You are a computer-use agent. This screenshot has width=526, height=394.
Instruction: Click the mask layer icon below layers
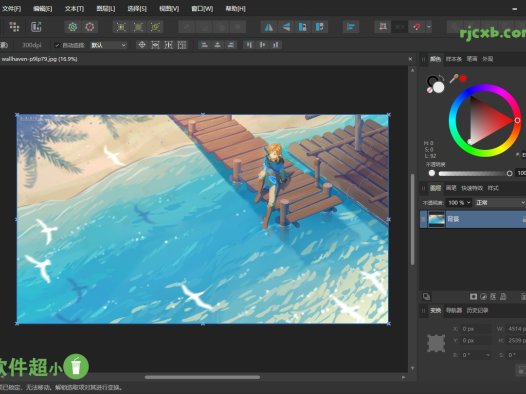tap(473, 296)
